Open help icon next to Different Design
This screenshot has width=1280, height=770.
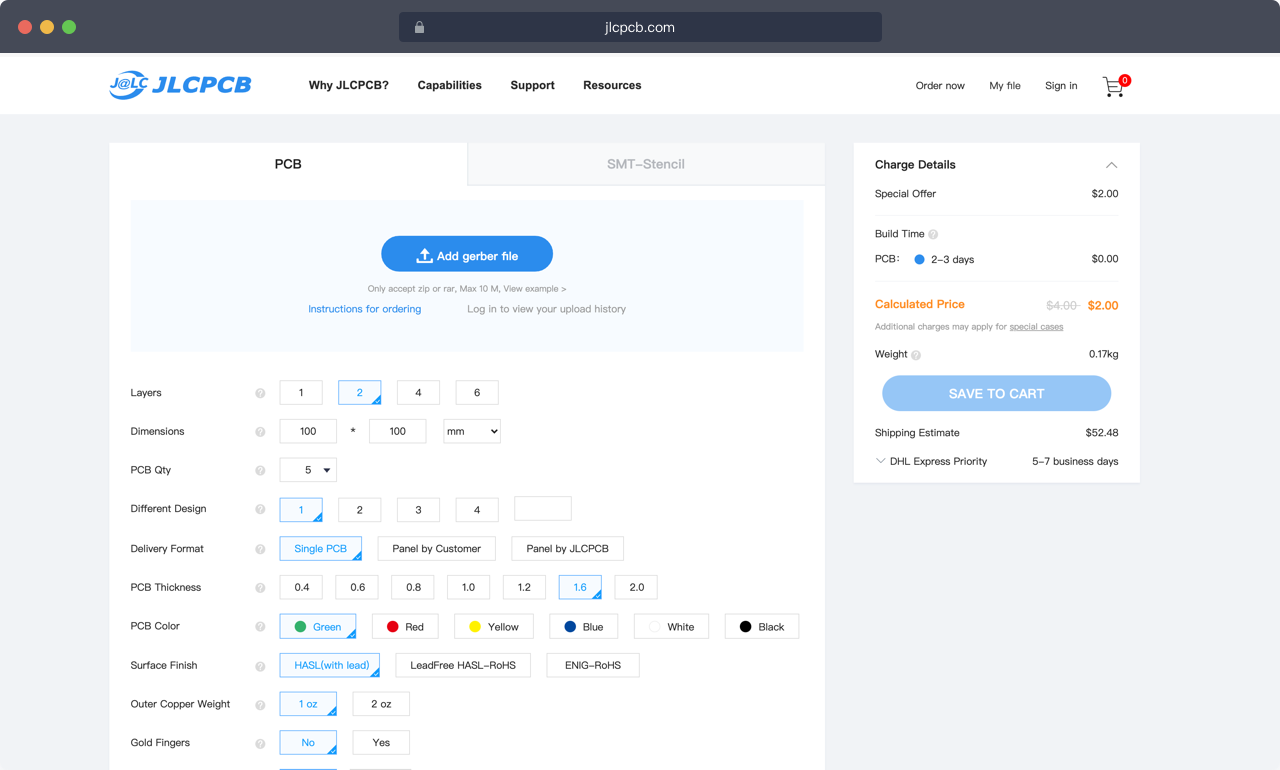tap(260, 509)
